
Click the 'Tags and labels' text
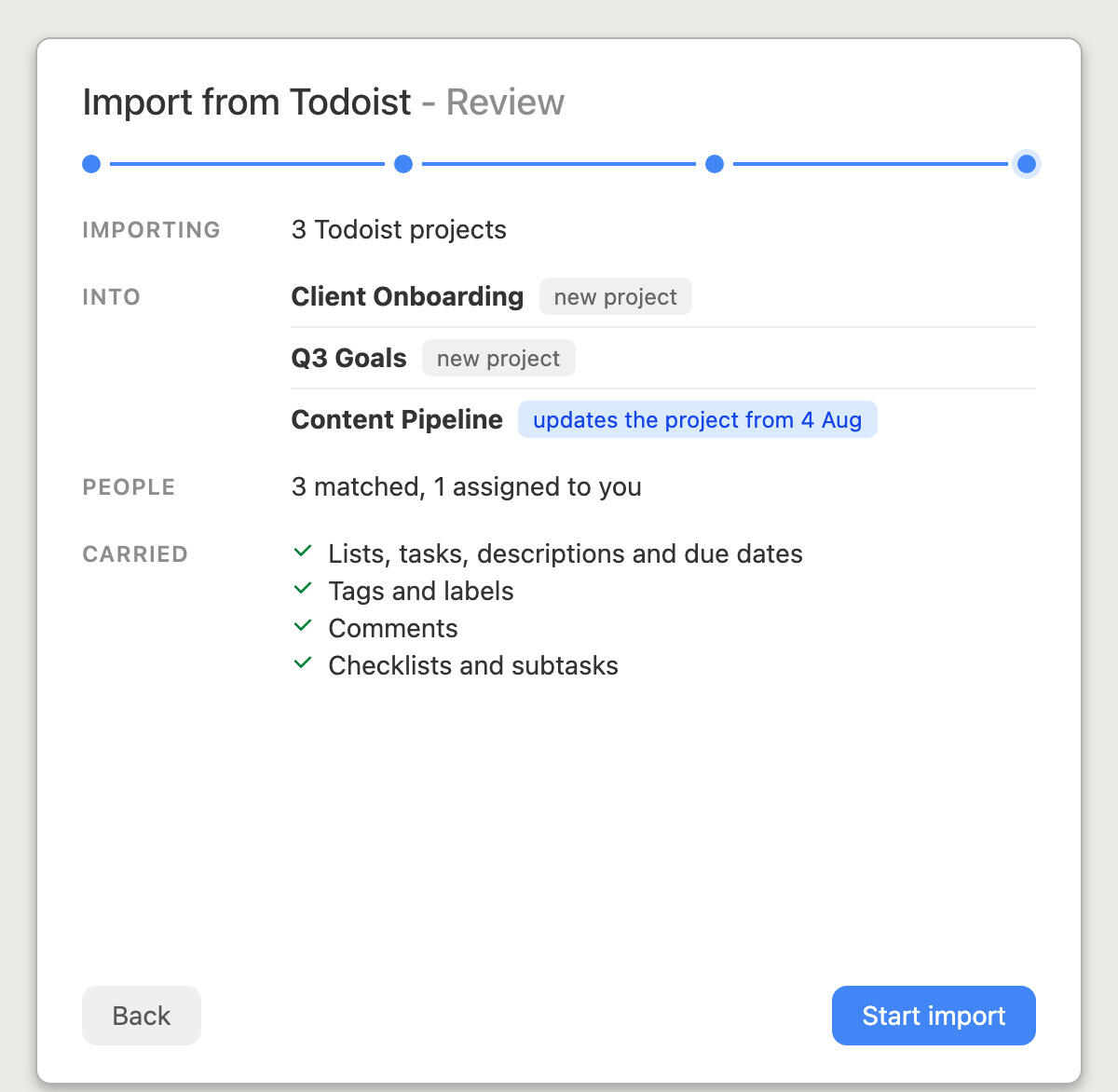coord(421,591)
